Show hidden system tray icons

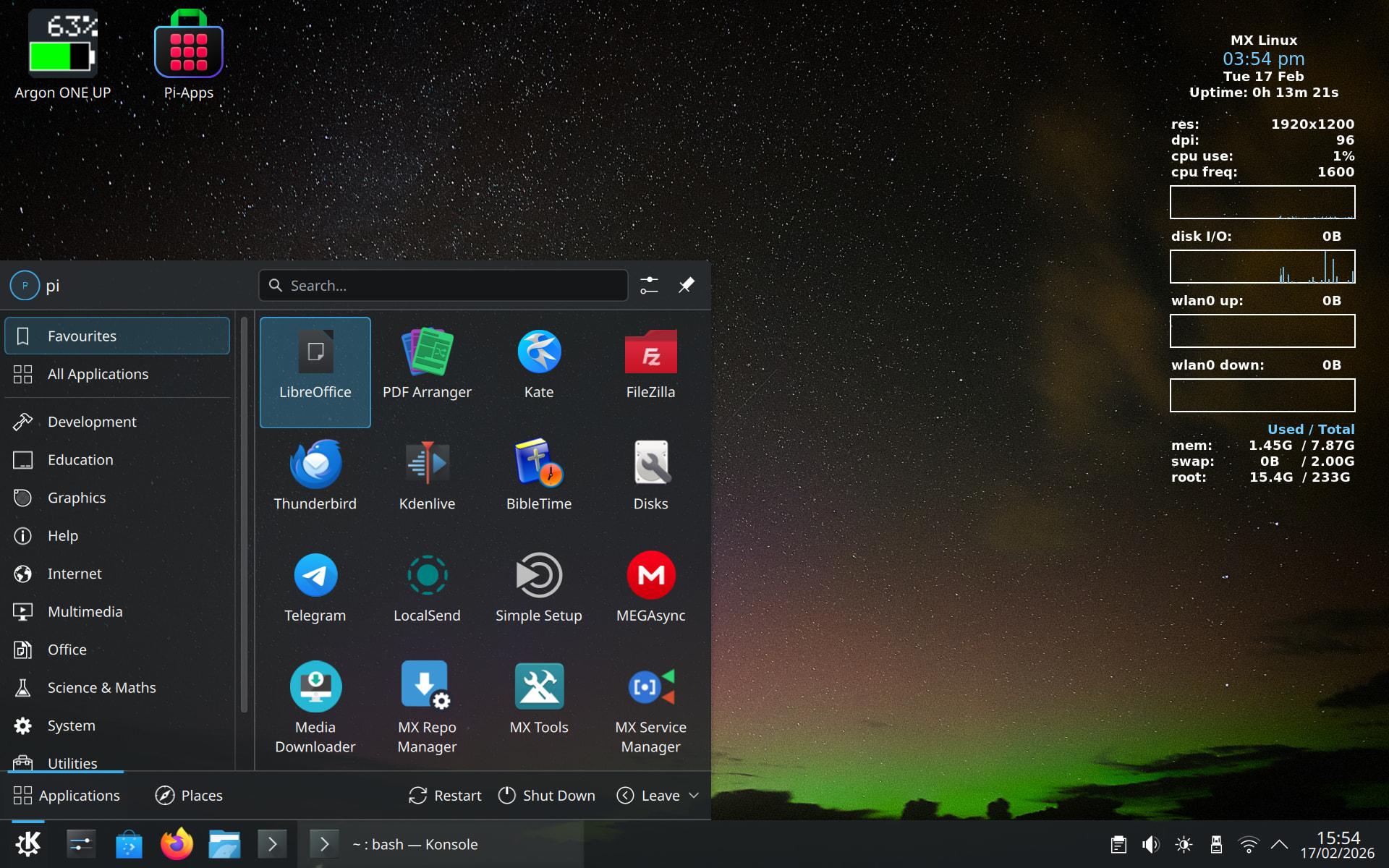[1279, 844]
